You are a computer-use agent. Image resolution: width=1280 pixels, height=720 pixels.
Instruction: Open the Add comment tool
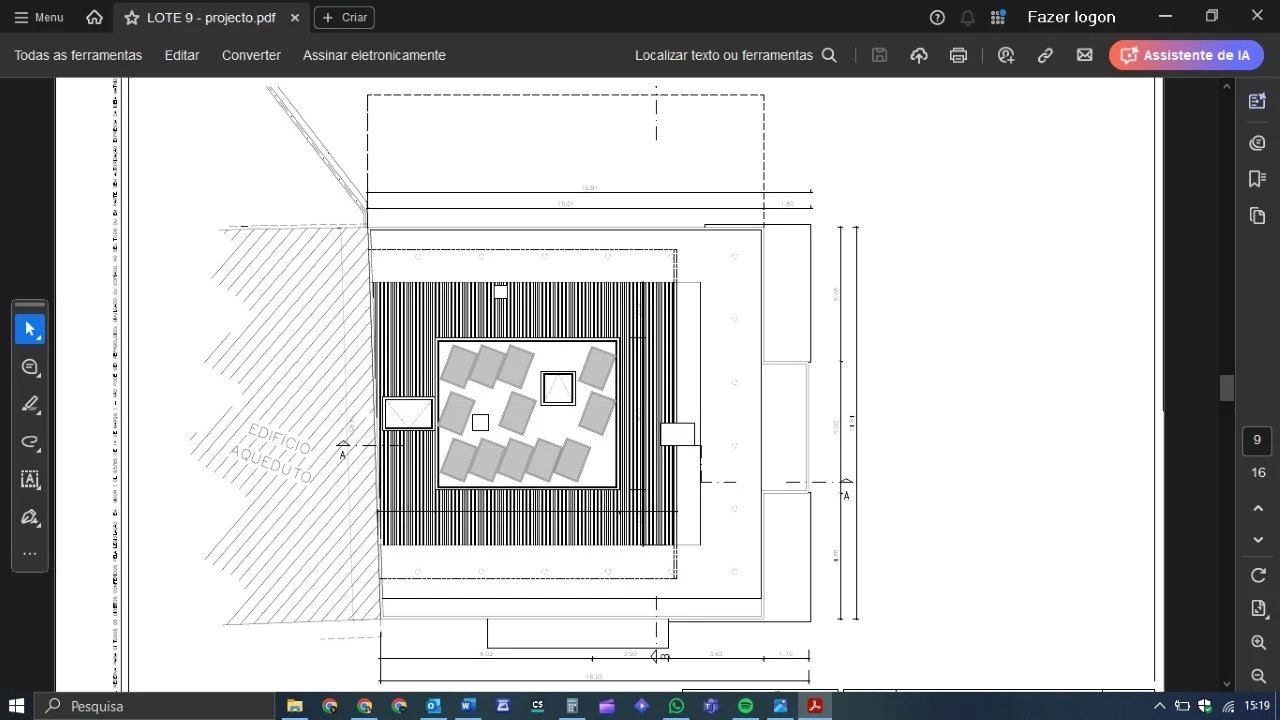coord(30,367)
